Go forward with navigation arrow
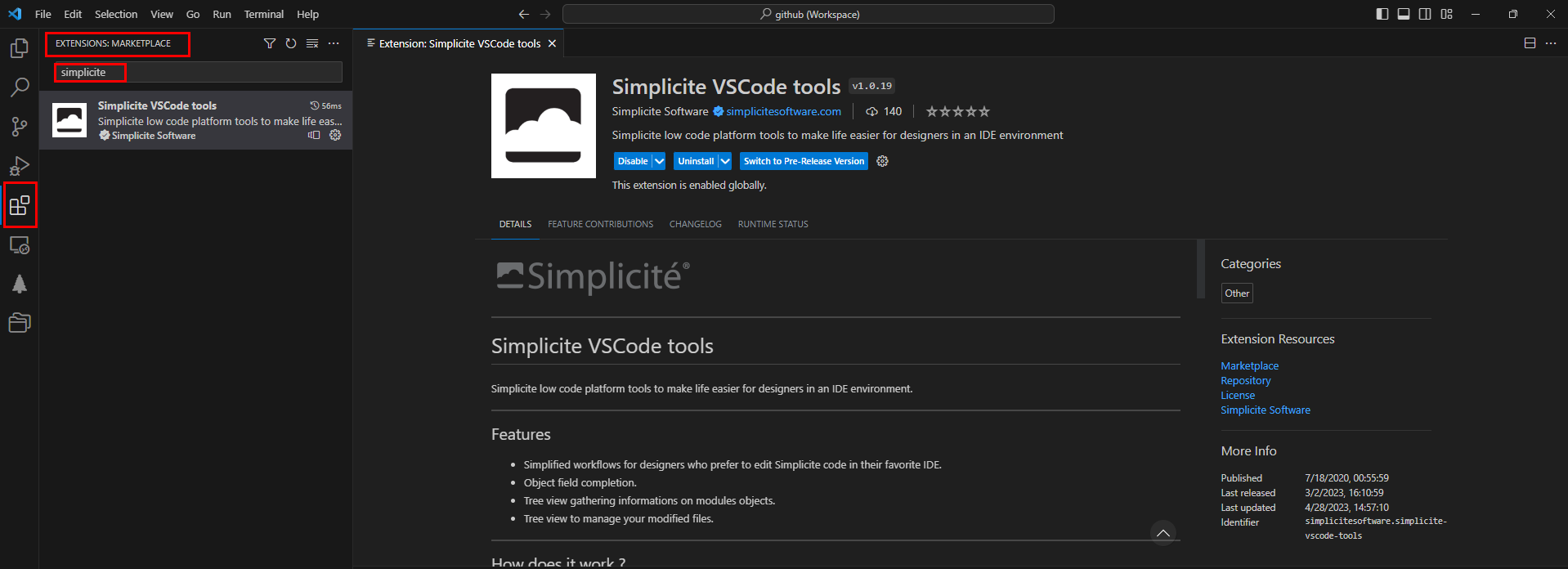The height and width of the screenshot is (569, 1568). coord(545,14)
